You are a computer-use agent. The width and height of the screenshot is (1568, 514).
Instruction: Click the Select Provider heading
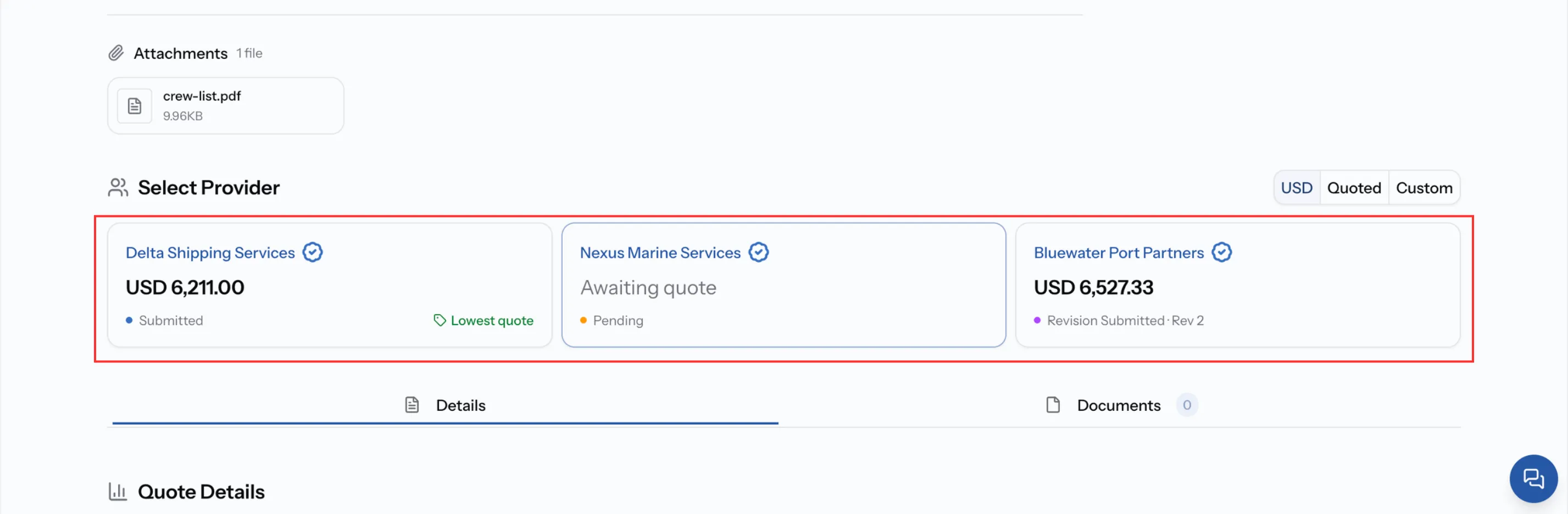209,187
